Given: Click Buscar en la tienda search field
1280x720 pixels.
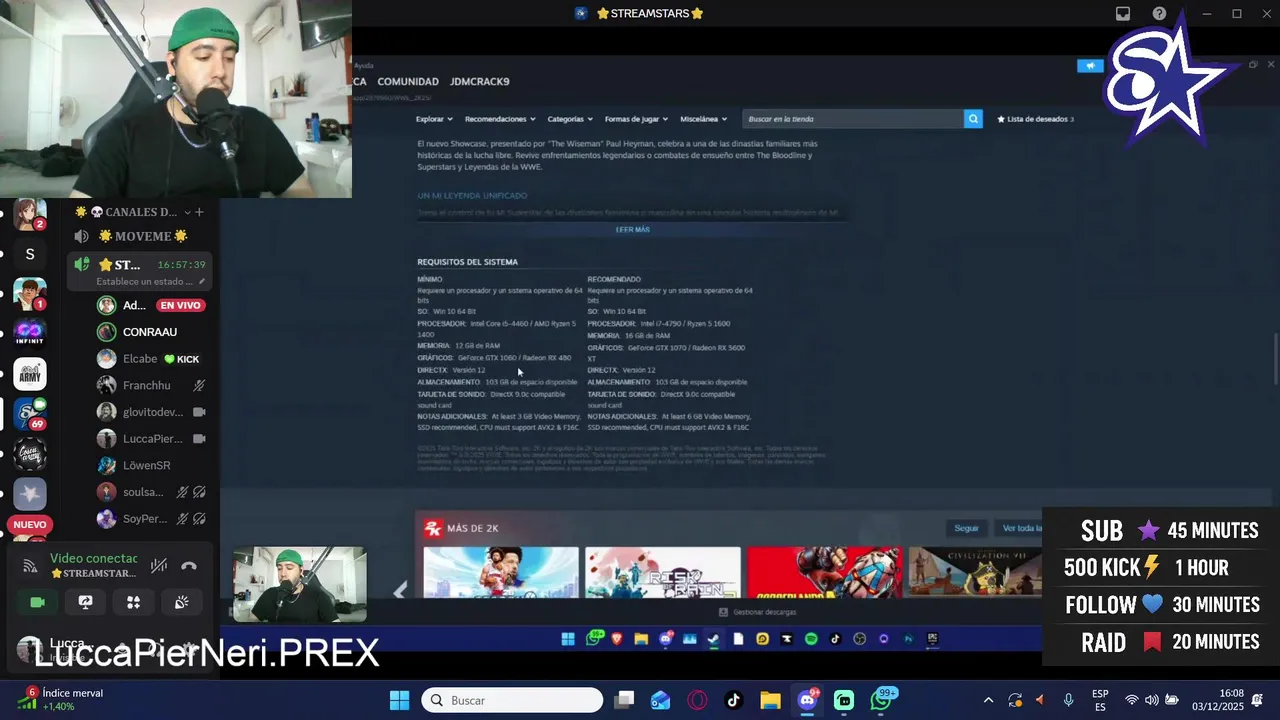Looking at the screenshot, I should point(853,119).
